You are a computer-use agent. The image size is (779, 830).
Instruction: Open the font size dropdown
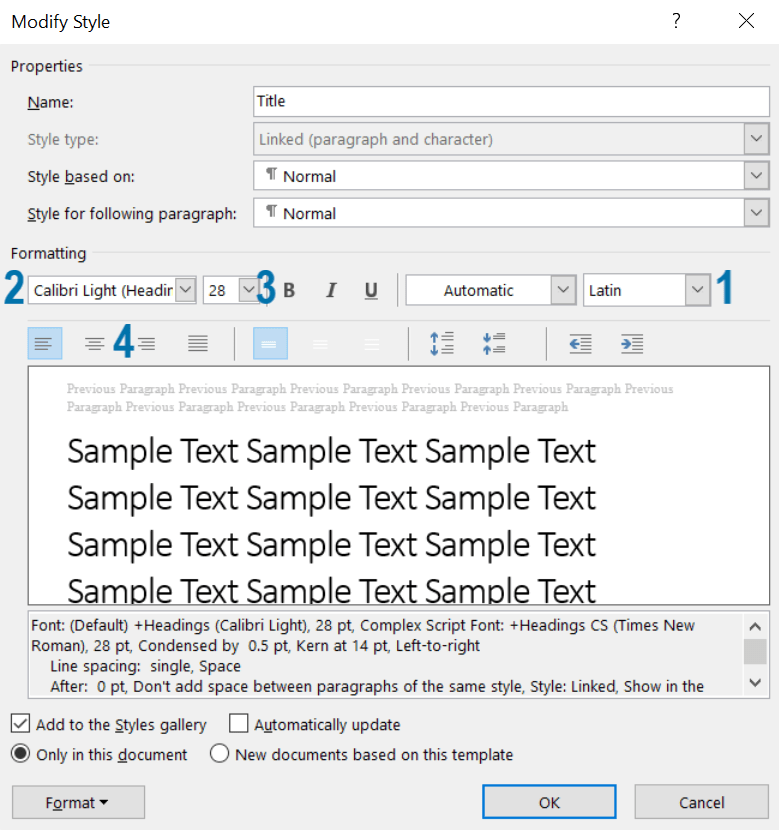(x=248, y=291)
